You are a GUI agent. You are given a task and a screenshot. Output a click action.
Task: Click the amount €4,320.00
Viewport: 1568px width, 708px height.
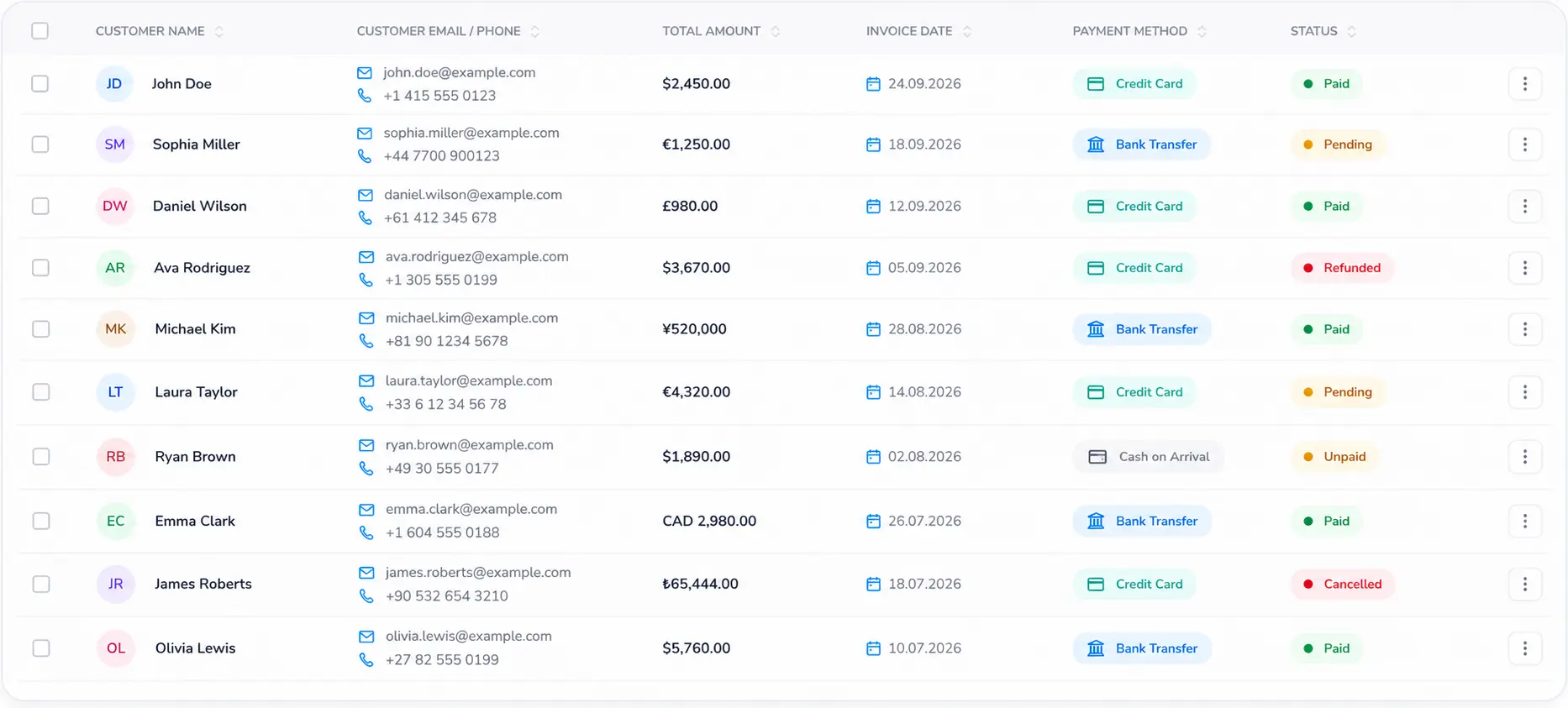[696, 392]
